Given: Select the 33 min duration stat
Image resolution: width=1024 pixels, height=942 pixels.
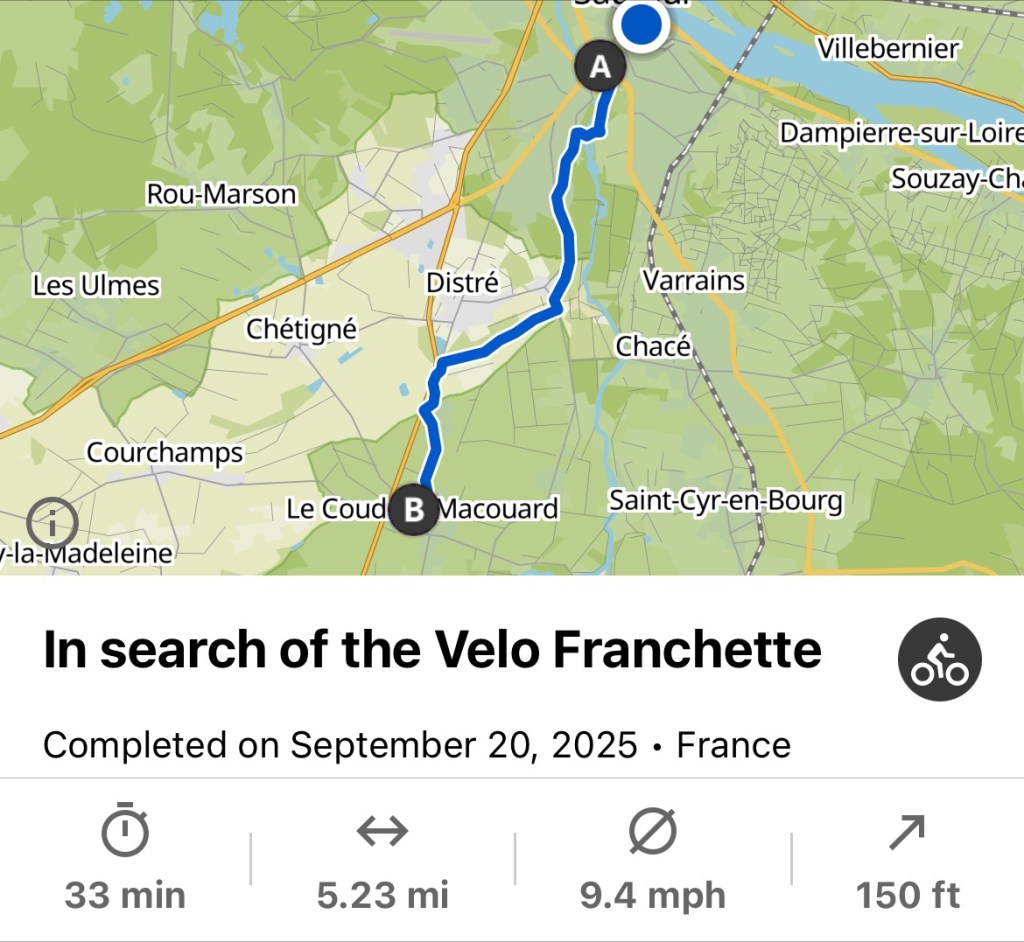Looking at the screenshot, I should tap(125, 895).
